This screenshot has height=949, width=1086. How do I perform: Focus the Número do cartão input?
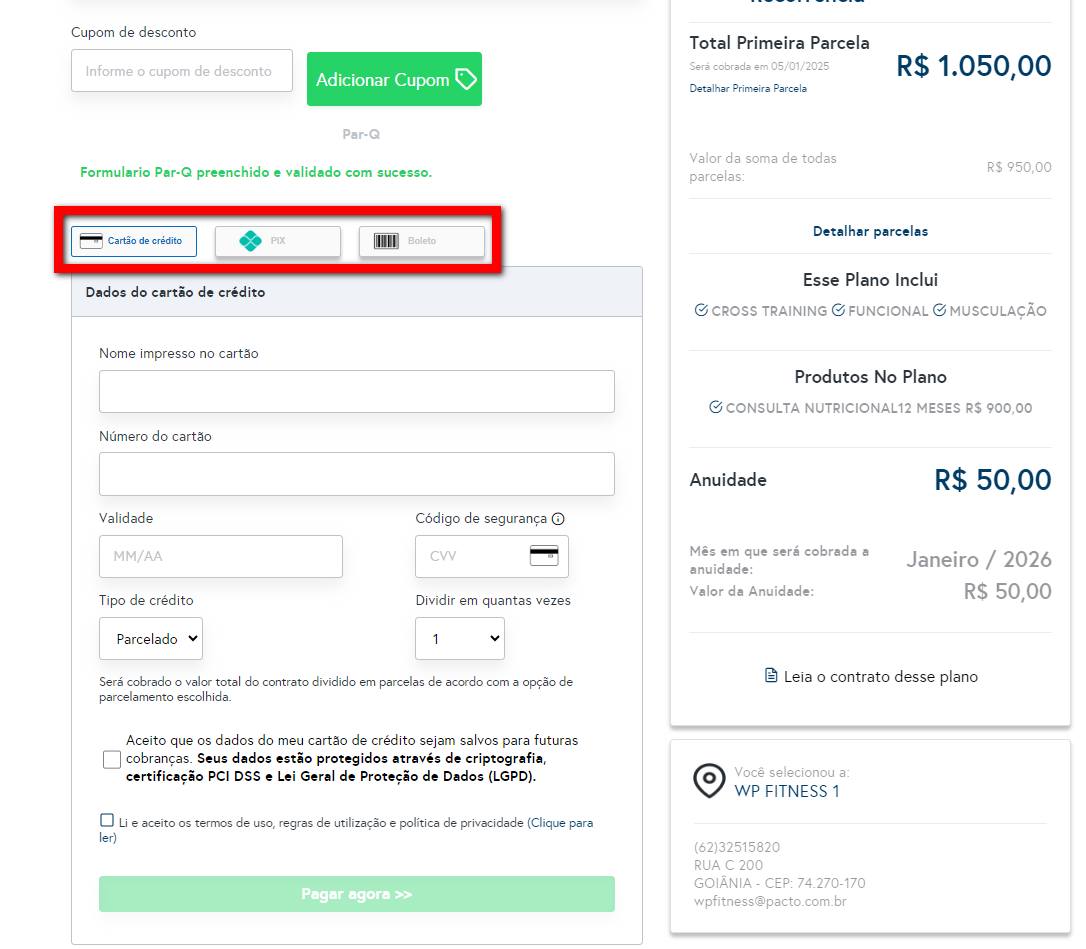[356, 473]
